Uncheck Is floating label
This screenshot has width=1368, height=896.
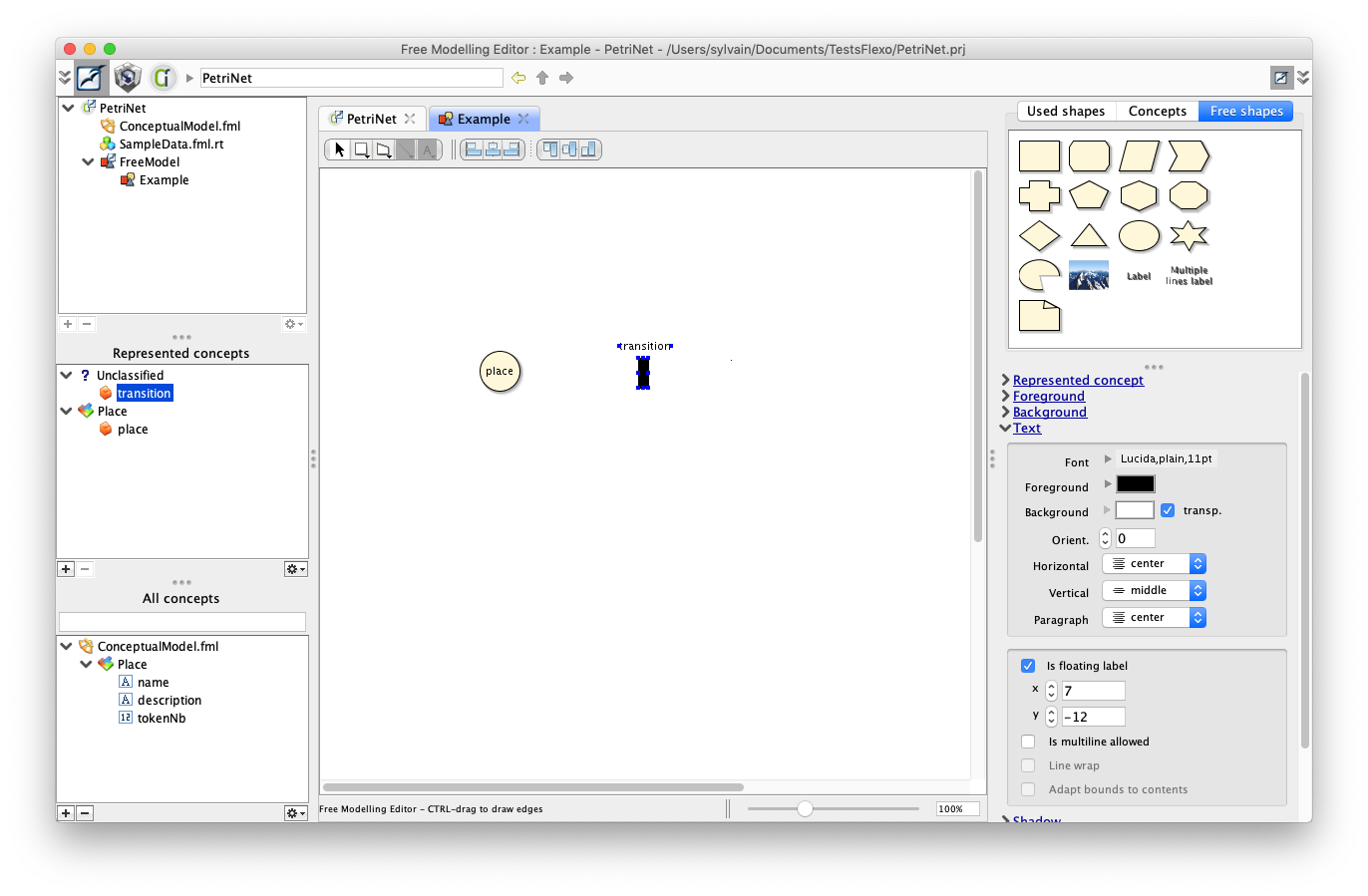click(x=1028, y=666)
